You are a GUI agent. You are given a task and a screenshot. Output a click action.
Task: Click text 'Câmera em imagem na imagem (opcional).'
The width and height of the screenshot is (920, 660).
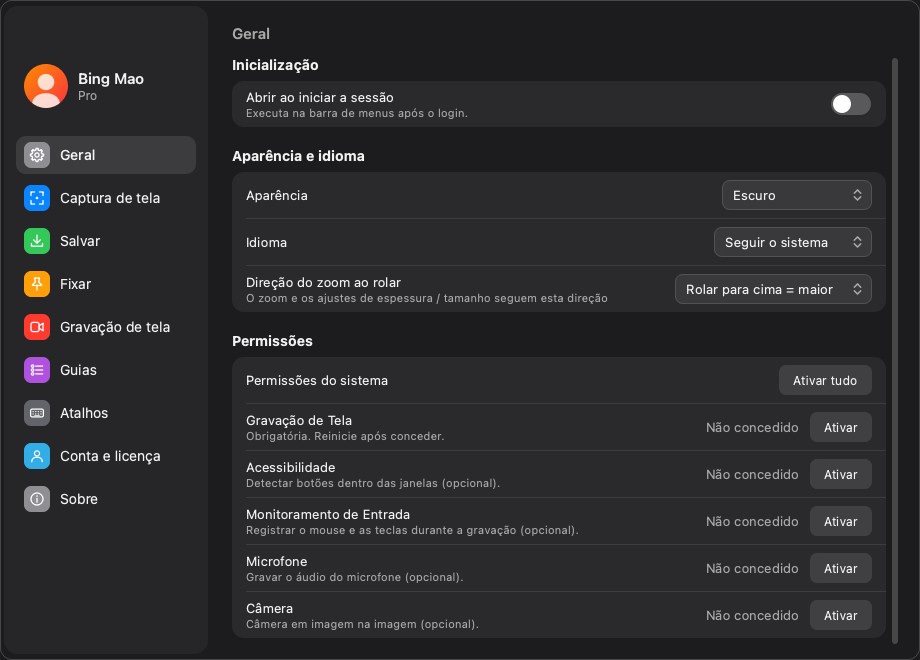pos(362,624)
